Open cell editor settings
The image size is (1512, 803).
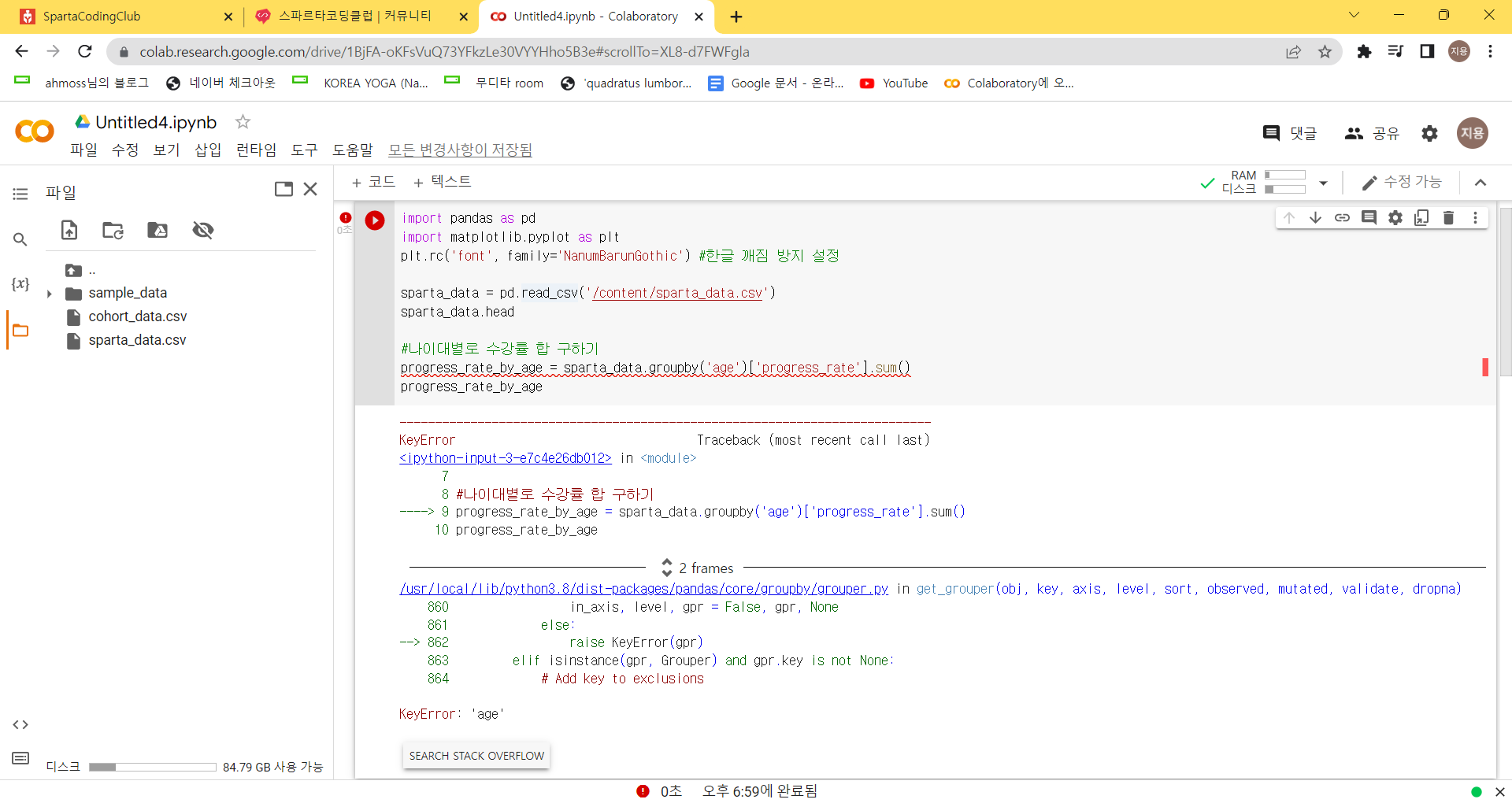coord(1395,218)
